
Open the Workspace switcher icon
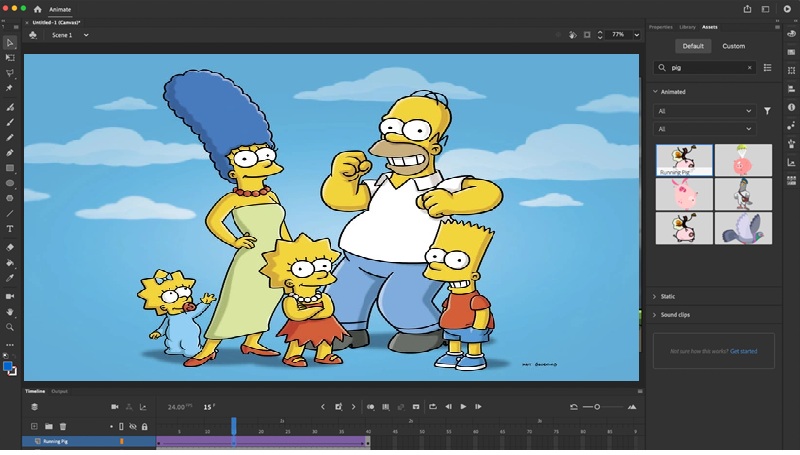click(765, 9)
